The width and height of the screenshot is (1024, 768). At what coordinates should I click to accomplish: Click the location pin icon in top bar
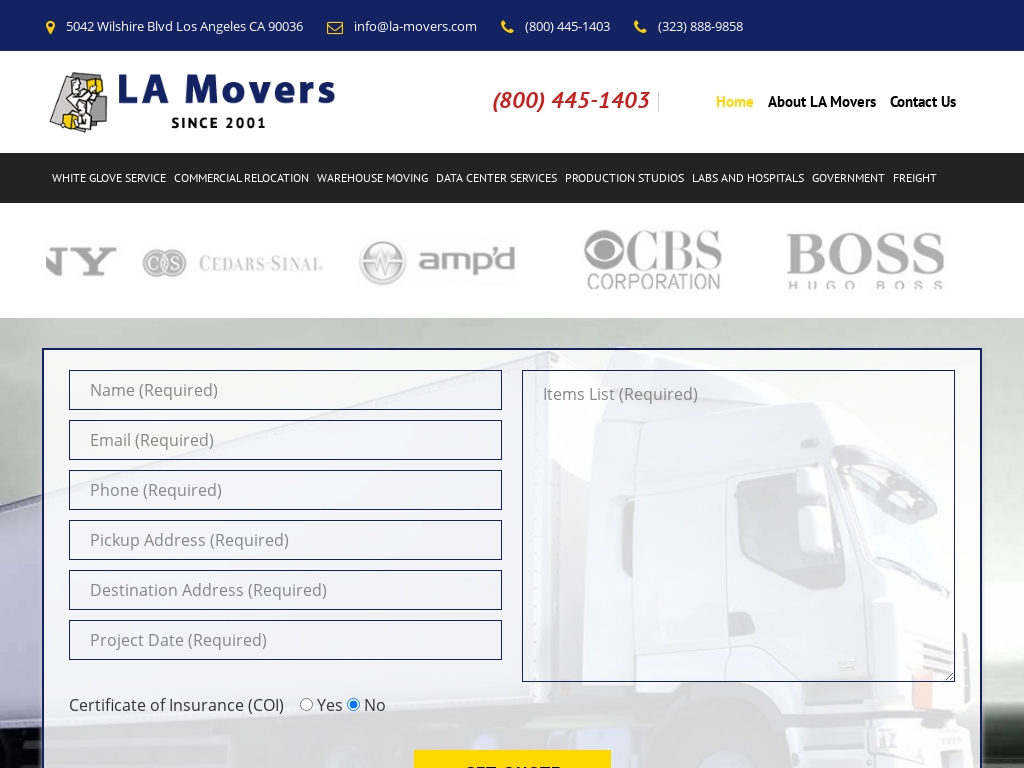[51, 27]
